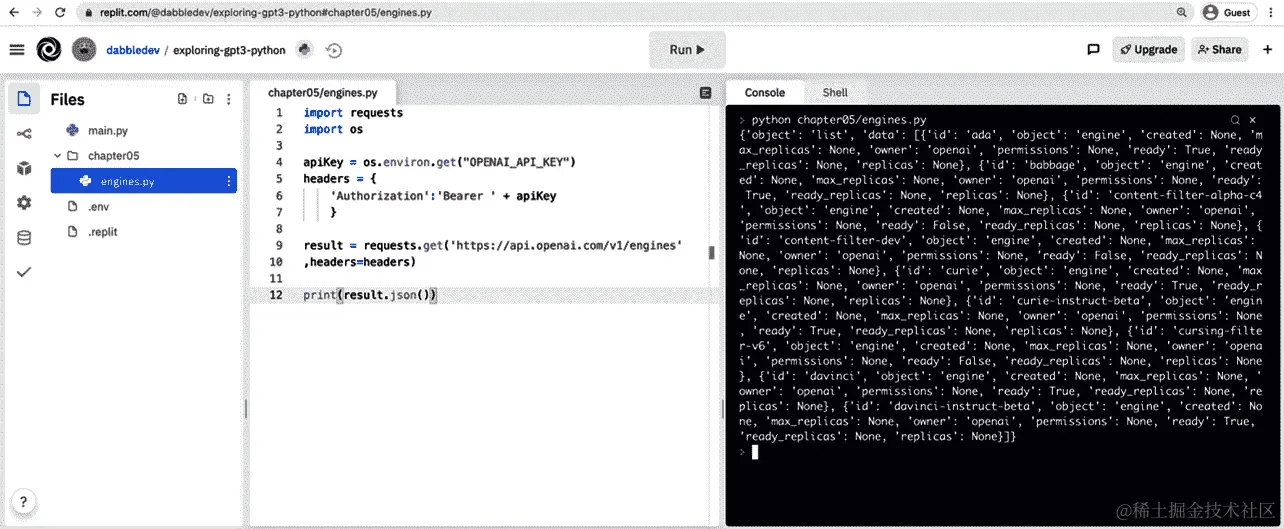The height and width of the screenshot is (529, 1284).
Task: Click the console input cursor prompt
Action: click(x=755, y=452)
